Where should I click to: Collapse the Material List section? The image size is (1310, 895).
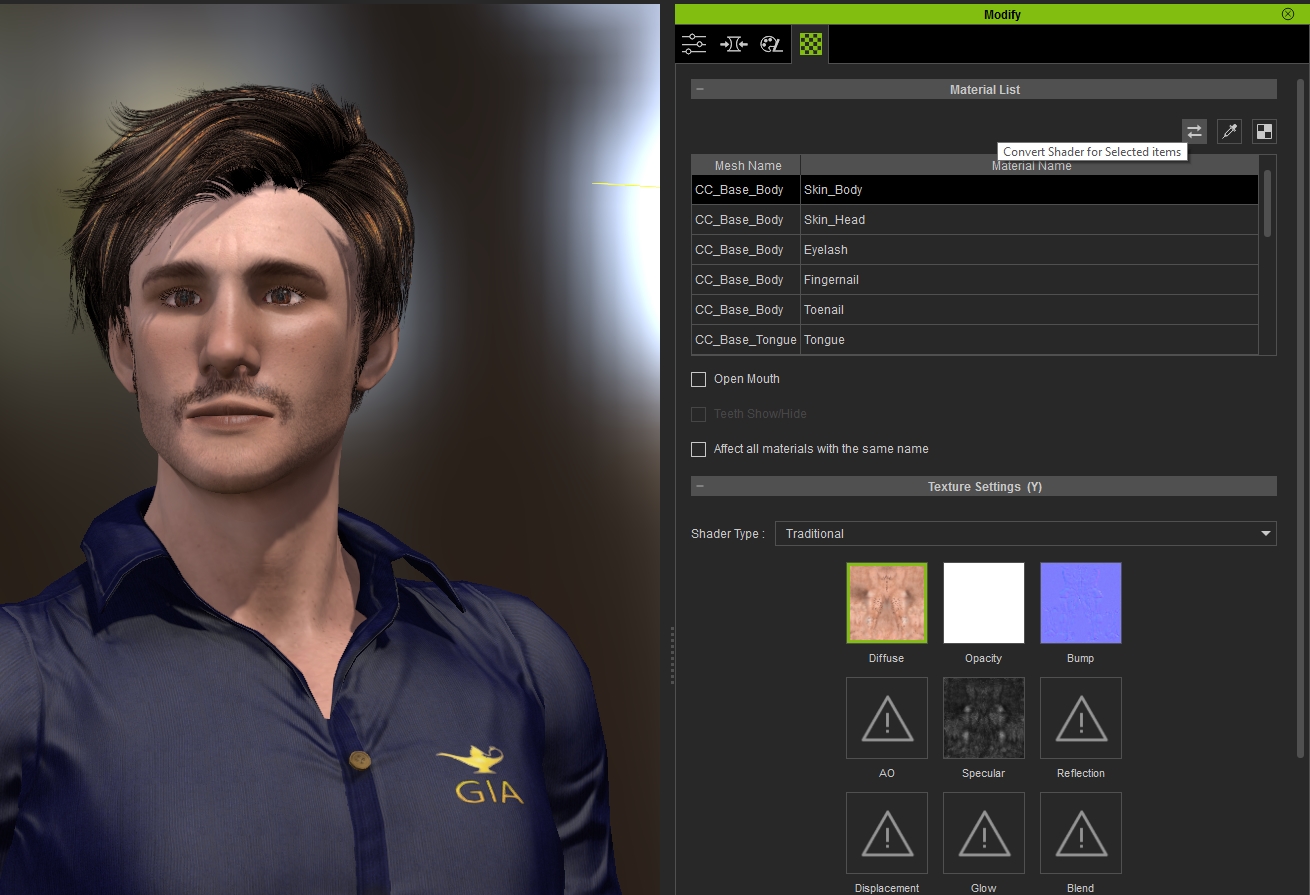point(700,89)
